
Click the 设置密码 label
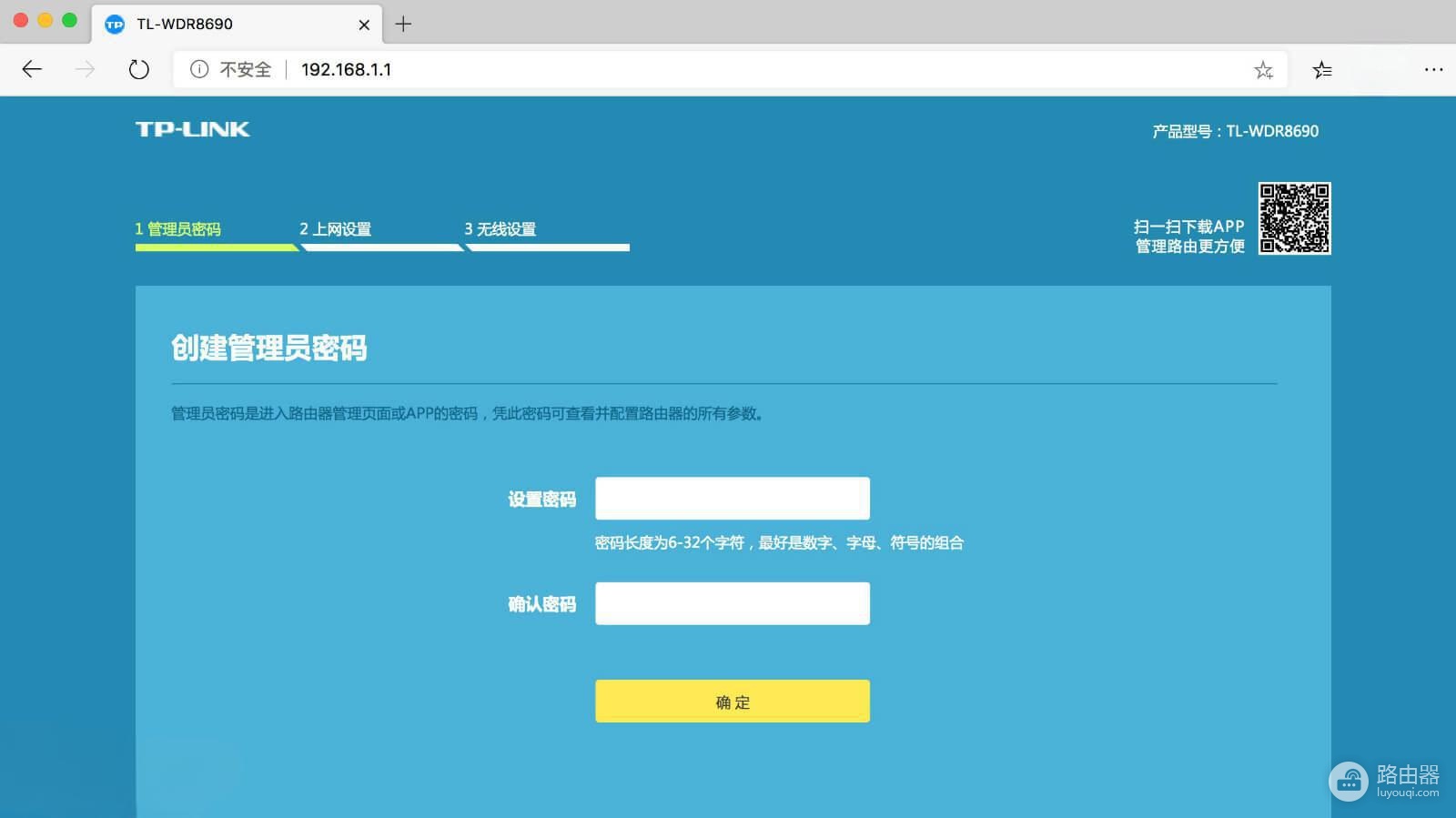[541, 500]
